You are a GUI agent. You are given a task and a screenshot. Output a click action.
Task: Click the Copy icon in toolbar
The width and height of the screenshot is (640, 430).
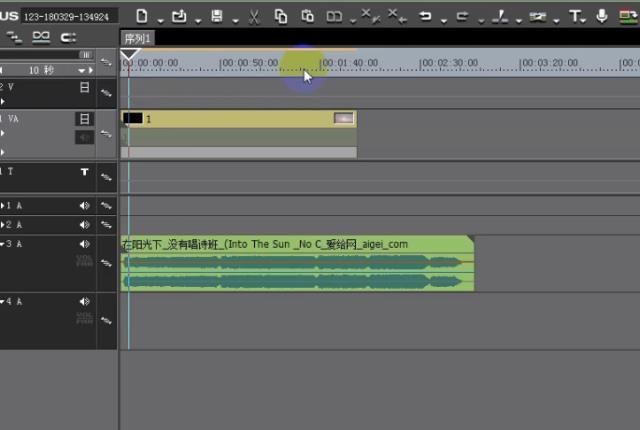(281, 16)
